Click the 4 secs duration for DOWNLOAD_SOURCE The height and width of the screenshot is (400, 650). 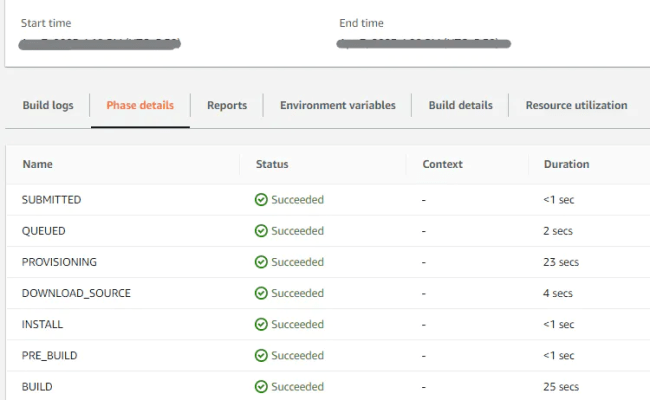click(x=558, y=293)
